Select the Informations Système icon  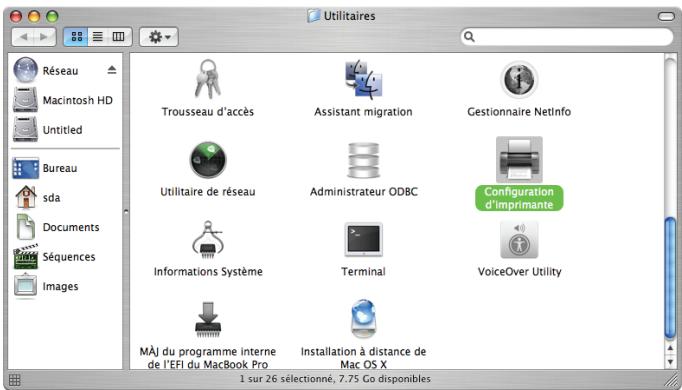[208, 240]
